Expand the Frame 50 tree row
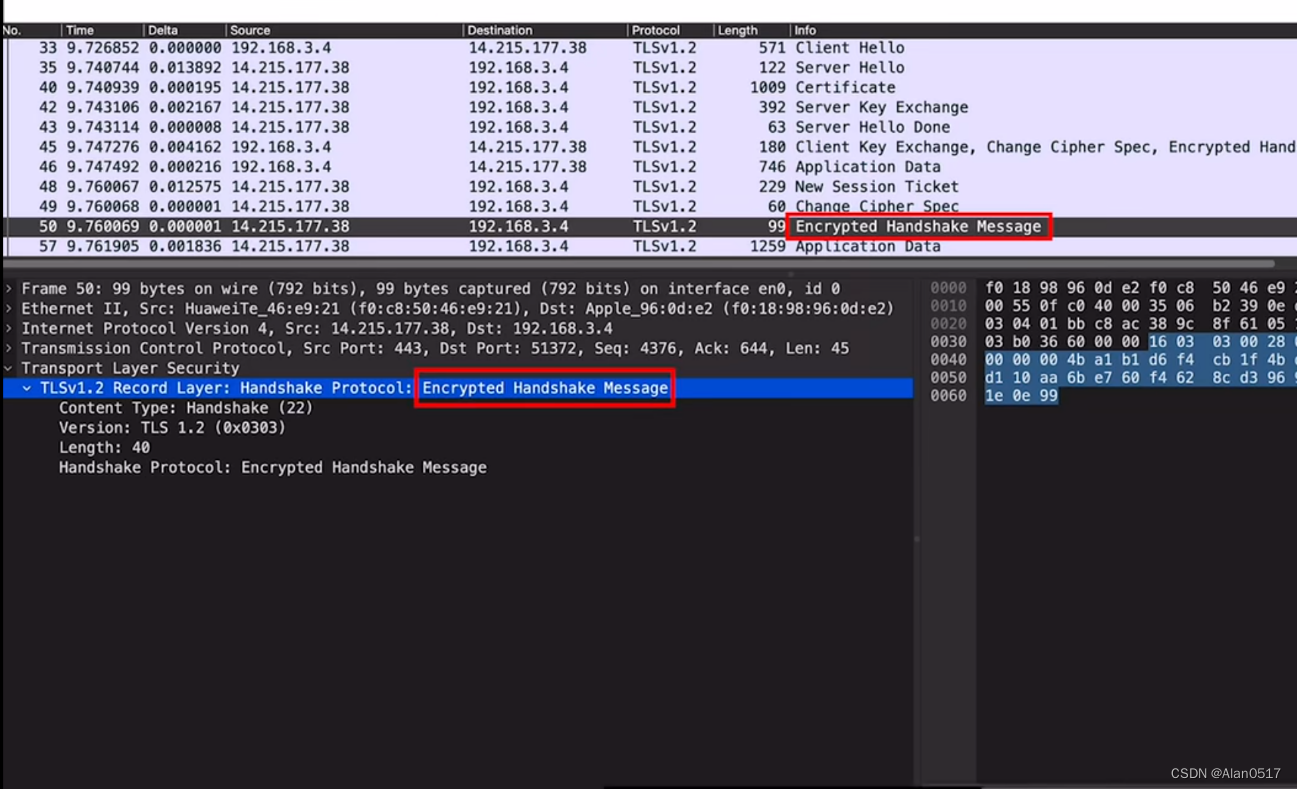1297x789 pixels. 9,289
